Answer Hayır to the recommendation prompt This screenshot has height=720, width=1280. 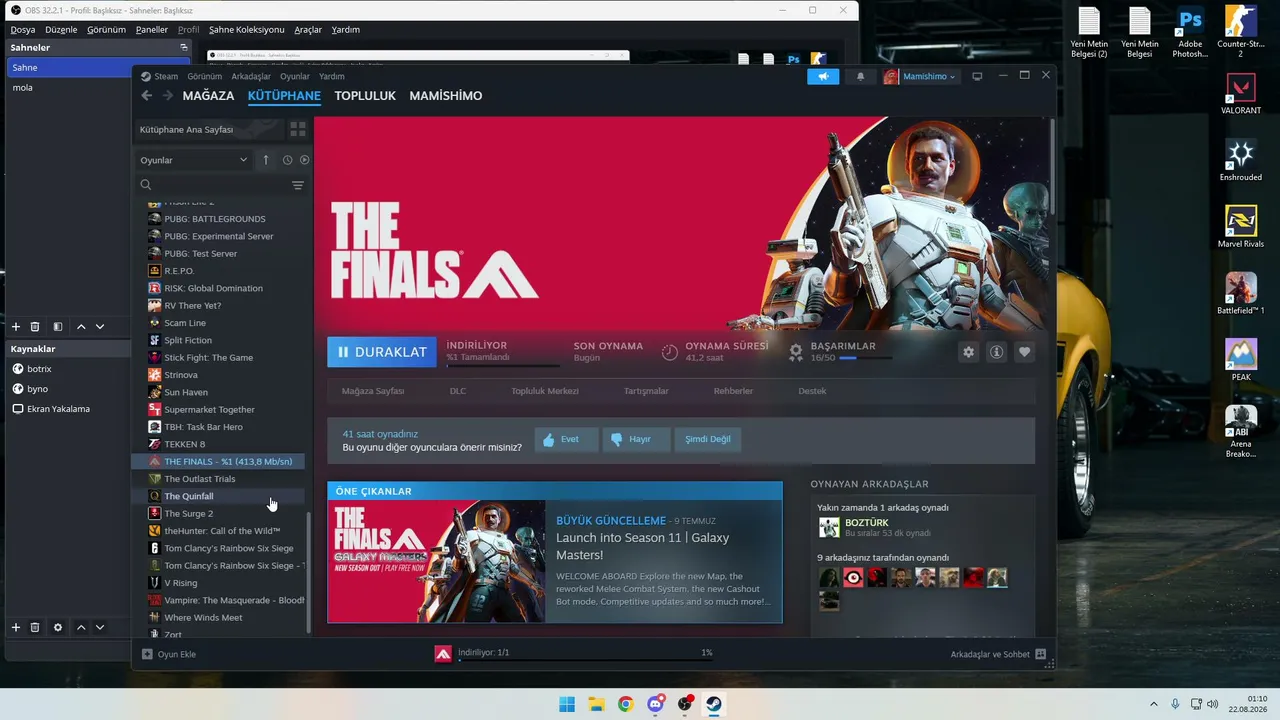coord(636,439)
